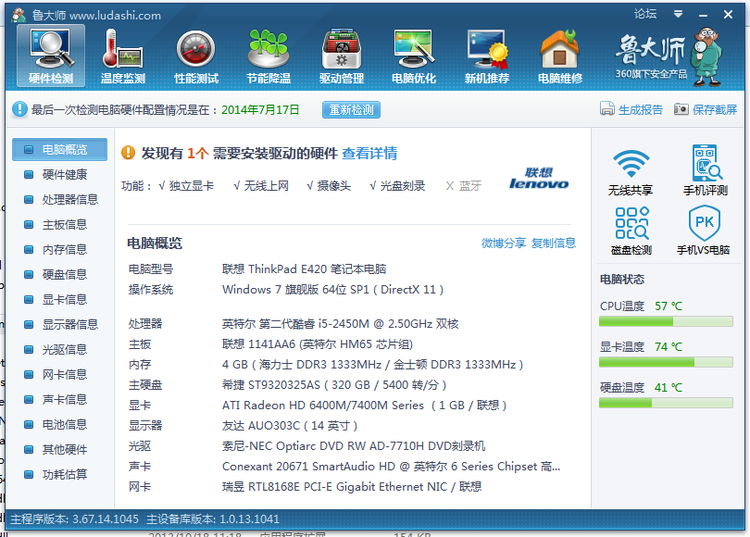Open the 手机评测 phone benchmark

(706, 171)
